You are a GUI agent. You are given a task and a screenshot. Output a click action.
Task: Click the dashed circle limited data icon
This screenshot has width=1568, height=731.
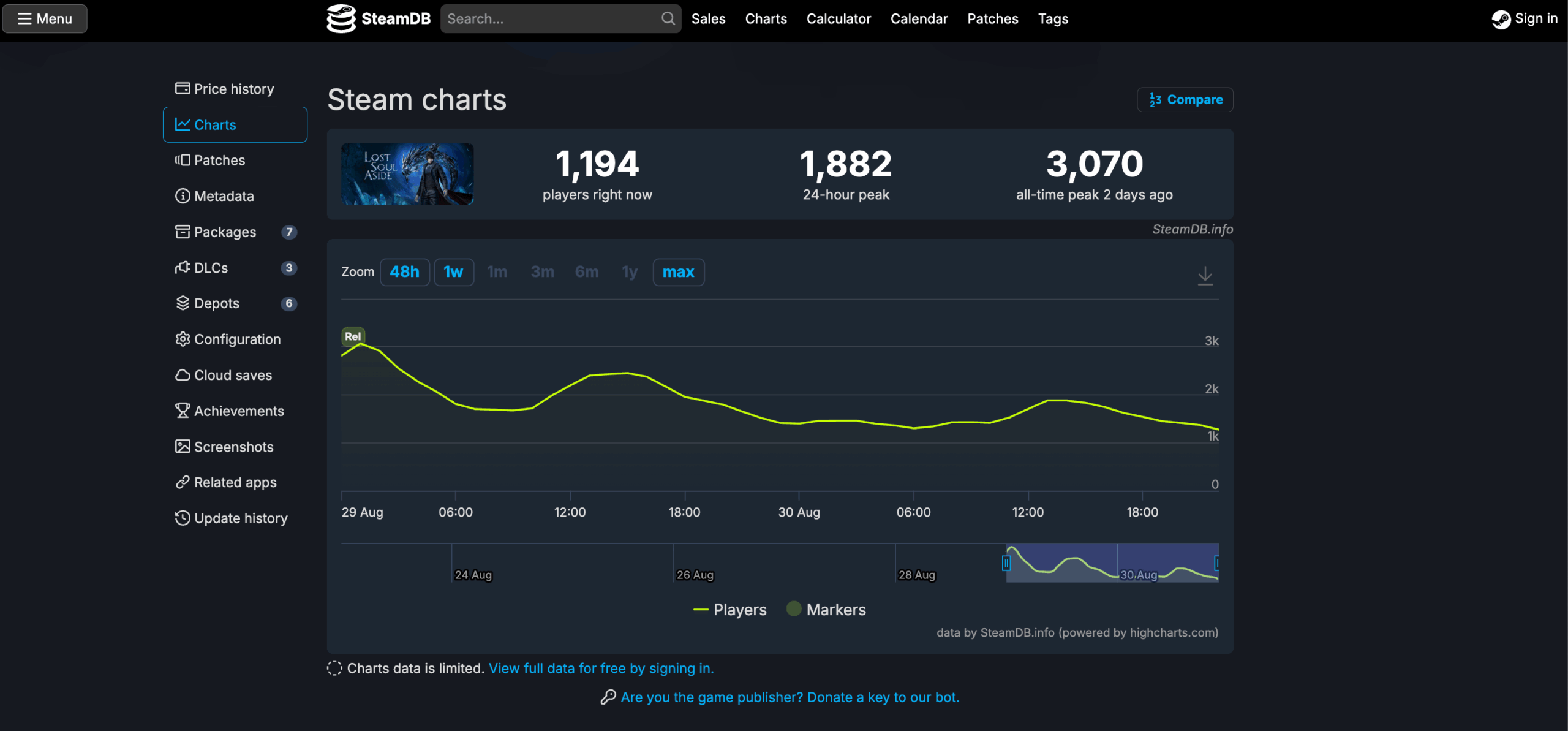[334, 668]
